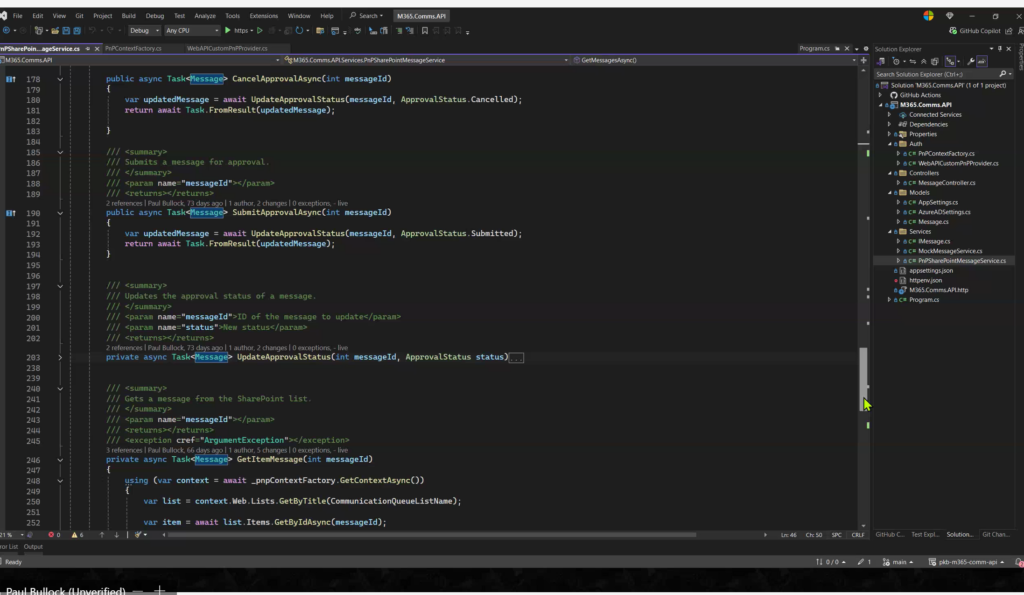Click the horizontal scrollbar in the editor
Screen dimensions: 1024x595
pos(430,535)
